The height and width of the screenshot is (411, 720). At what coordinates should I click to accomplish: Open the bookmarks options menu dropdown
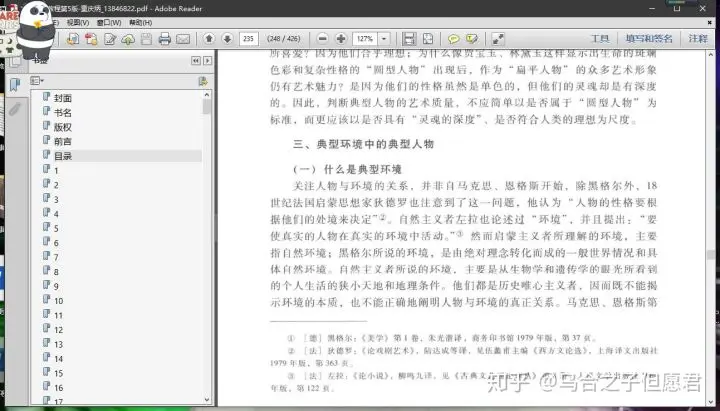coord(37,81)
